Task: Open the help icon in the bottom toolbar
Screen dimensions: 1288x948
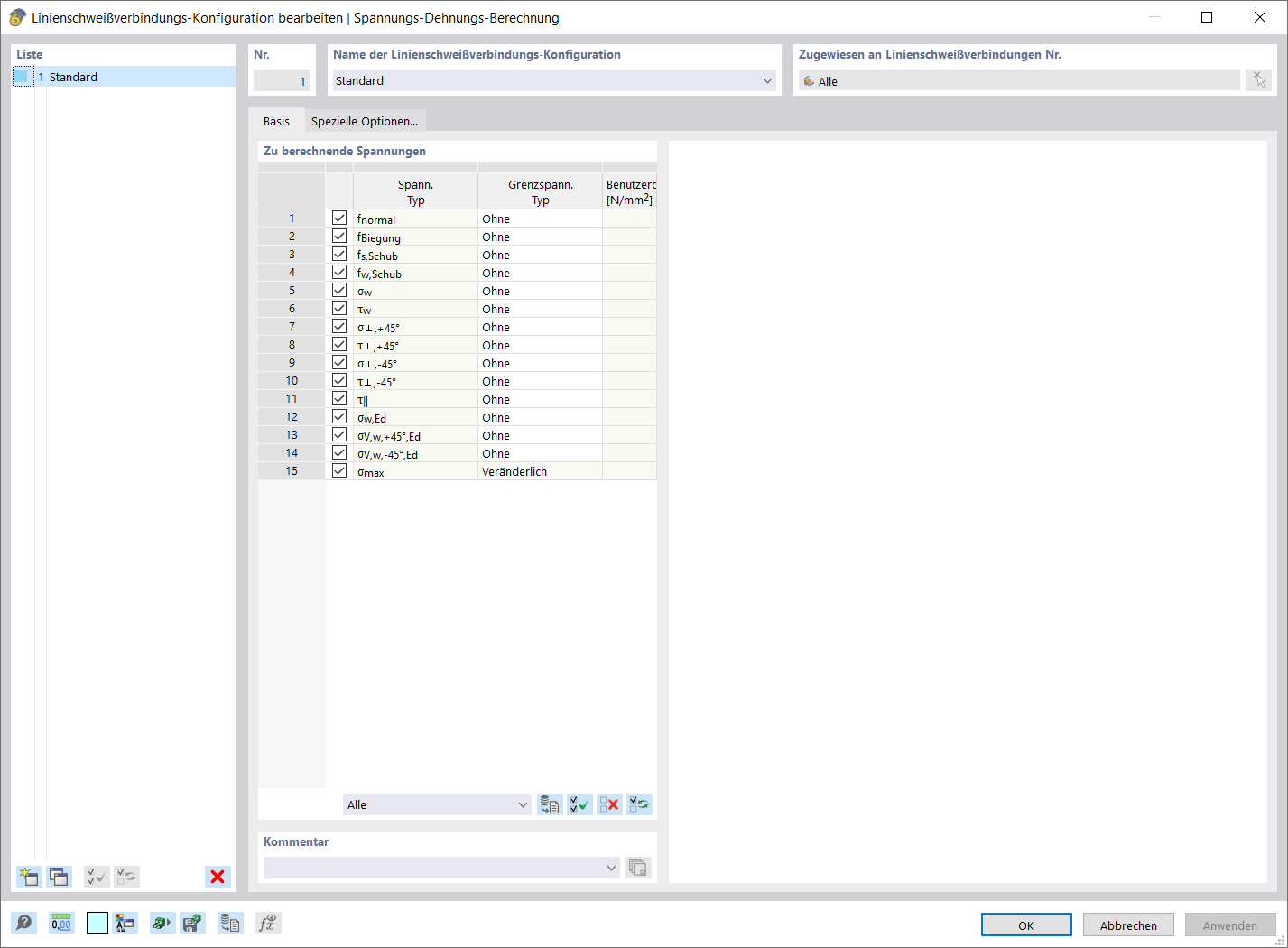Action: pyautogui.click(x=24, y=923)
